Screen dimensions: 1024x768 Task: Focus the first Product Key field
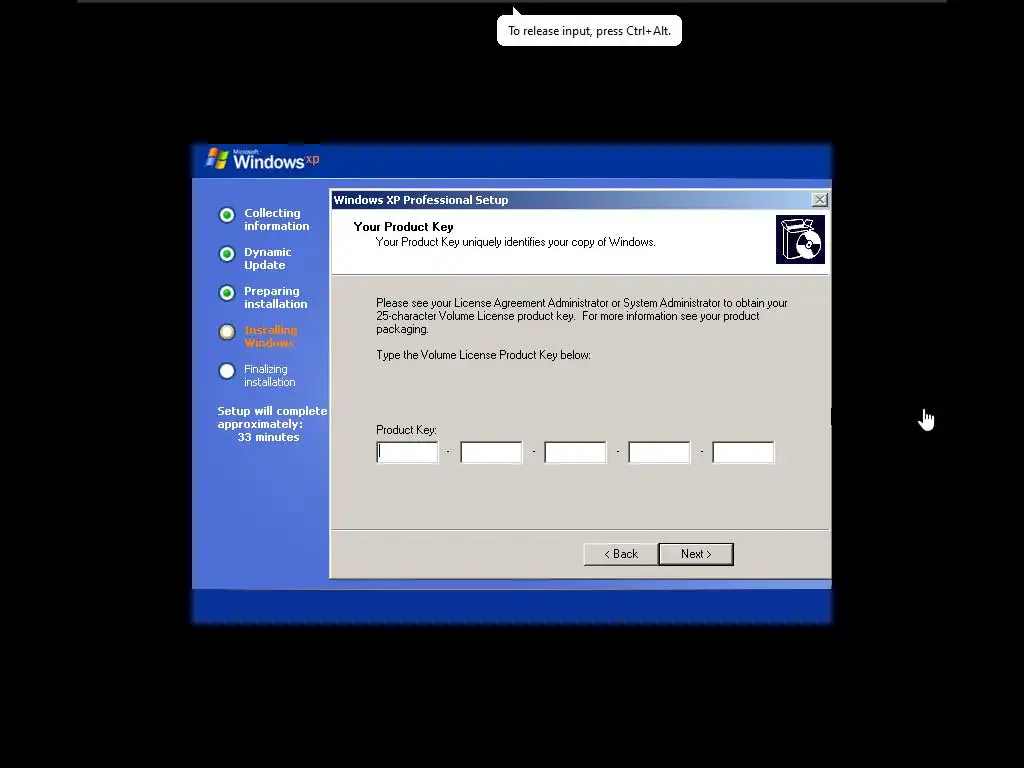(408, 452)
